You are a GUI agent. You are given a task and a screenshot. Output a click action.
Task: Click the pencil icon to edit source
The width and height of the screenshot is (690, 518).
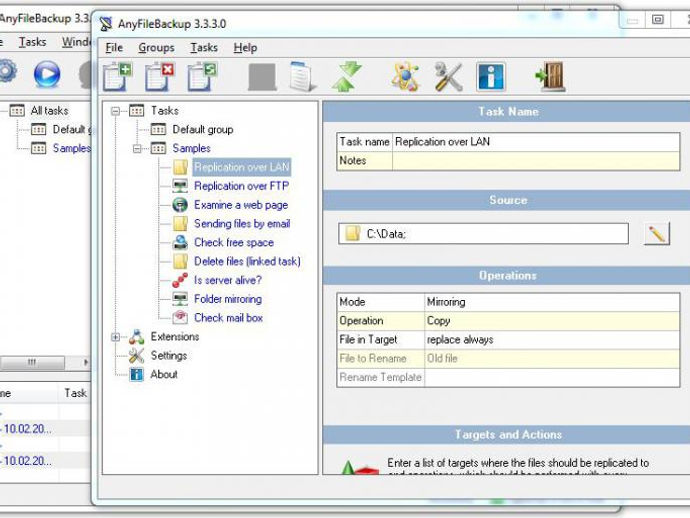point(657,233)
